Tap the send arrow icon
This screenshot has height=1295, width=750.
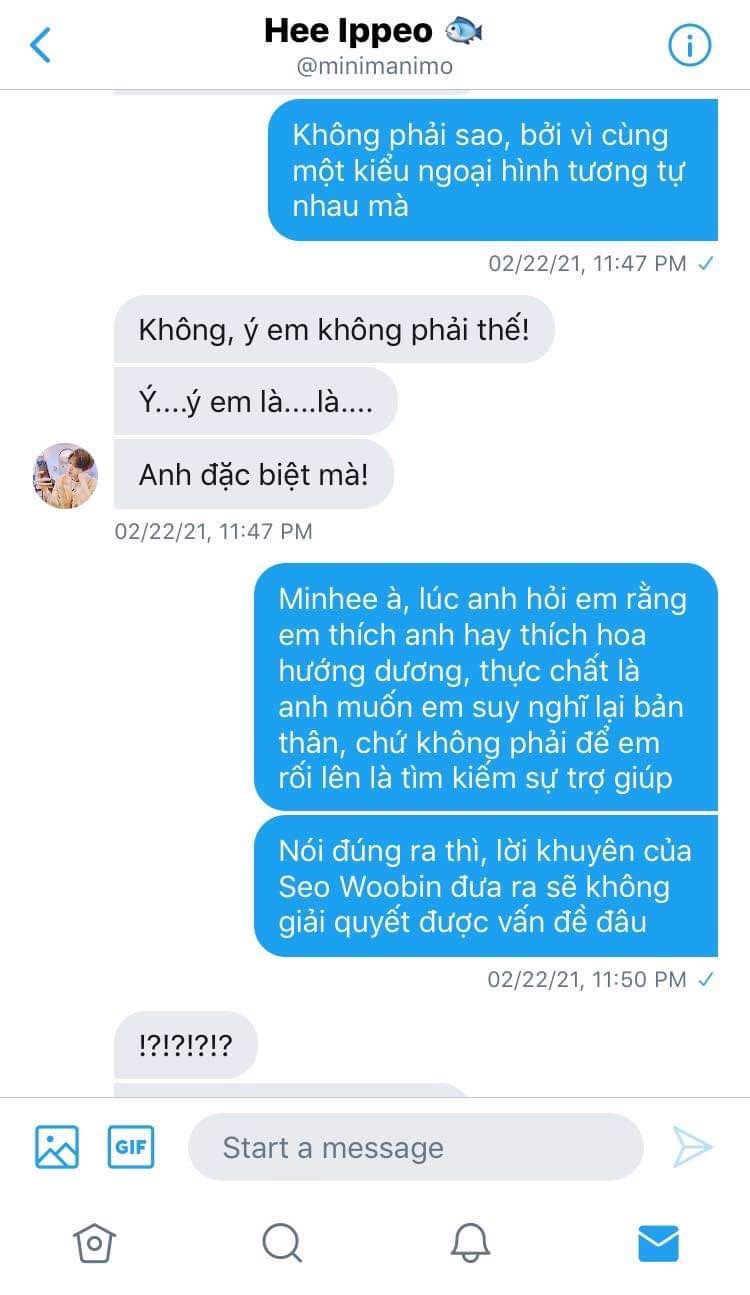point(692,1147)
